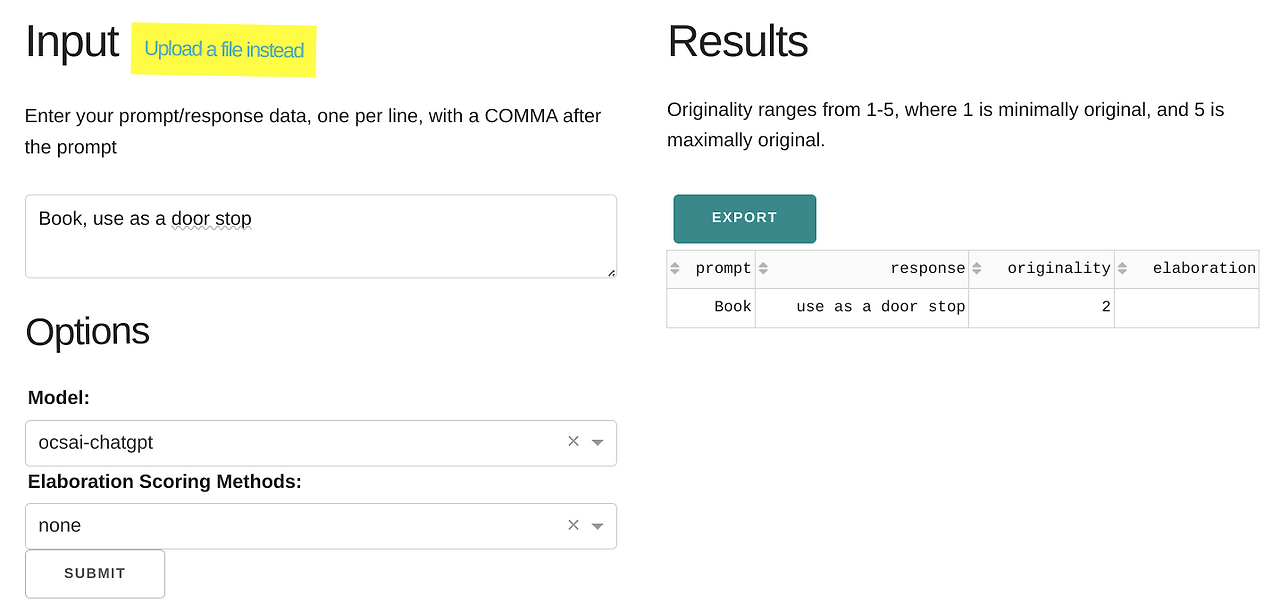Sort by prompt column using sort icon
The height and width of the screenshot is (611, 1280).
[x=675, y=268]
